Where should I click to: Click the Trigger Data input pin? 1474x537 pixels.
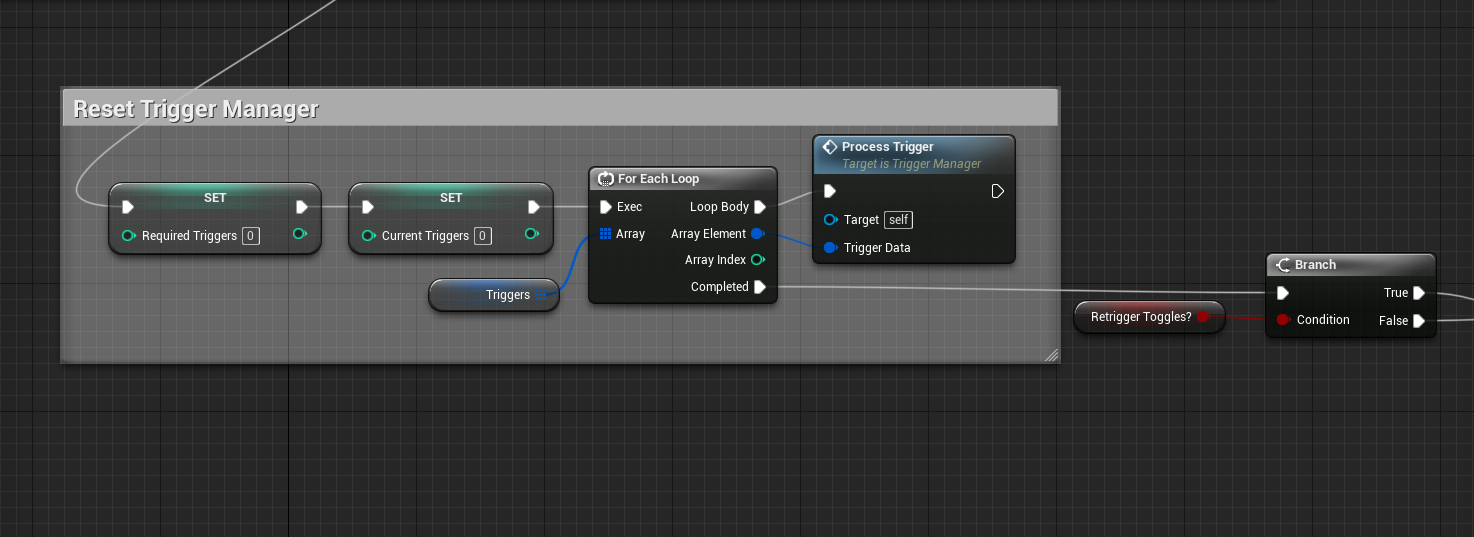(x=830, y=248)
